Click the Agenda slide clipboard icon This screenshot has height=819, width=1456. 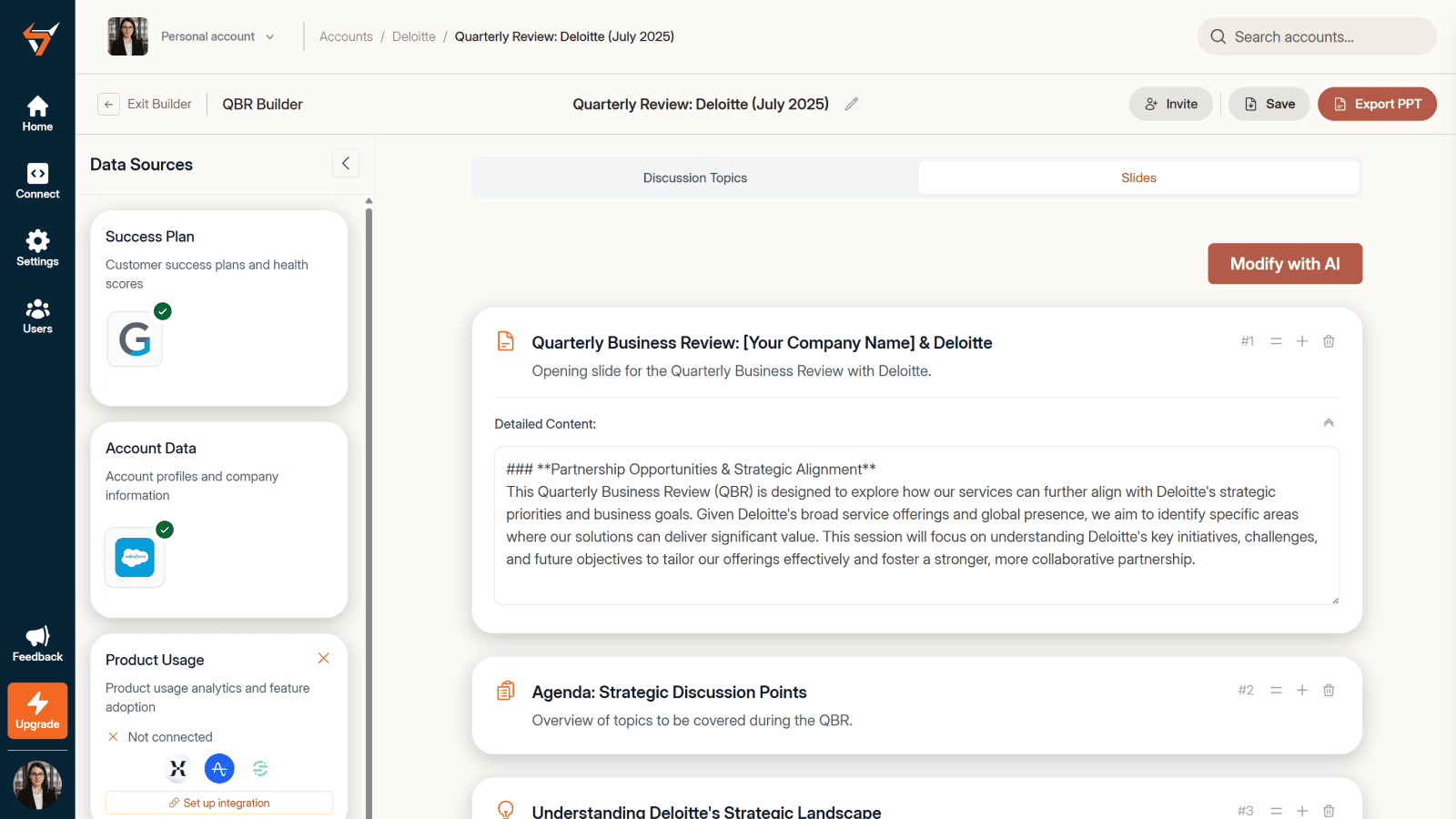pyautogui.click(x=506, y=691)
